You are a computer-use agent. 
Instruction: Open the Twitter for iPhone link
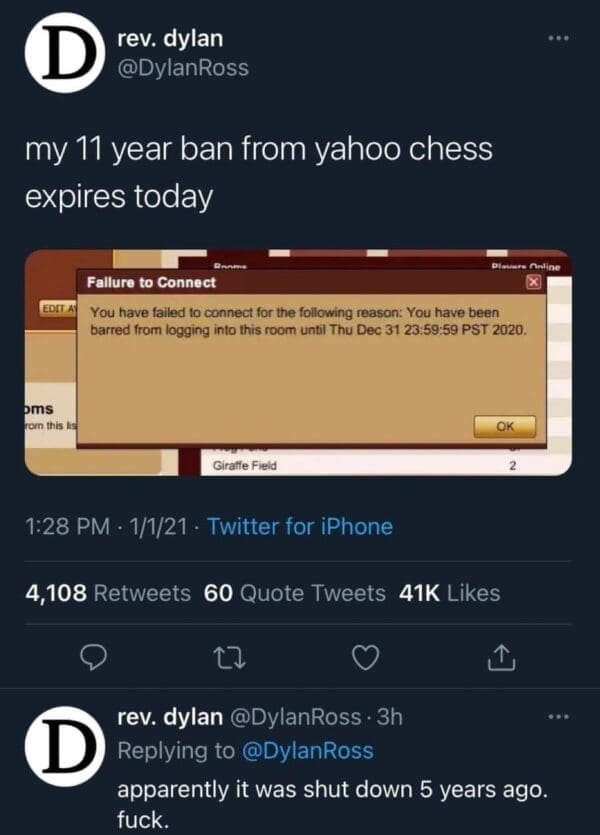(x=300, y=527)
